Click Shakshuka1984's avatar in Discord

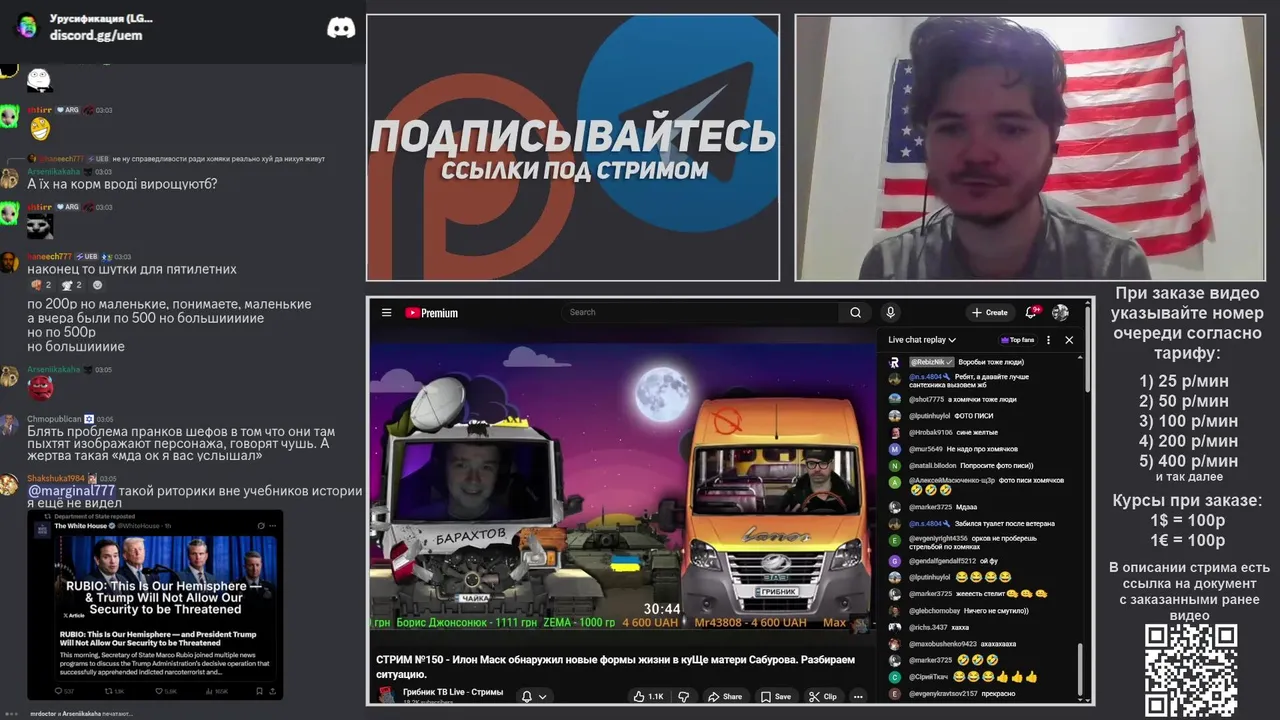9,485
